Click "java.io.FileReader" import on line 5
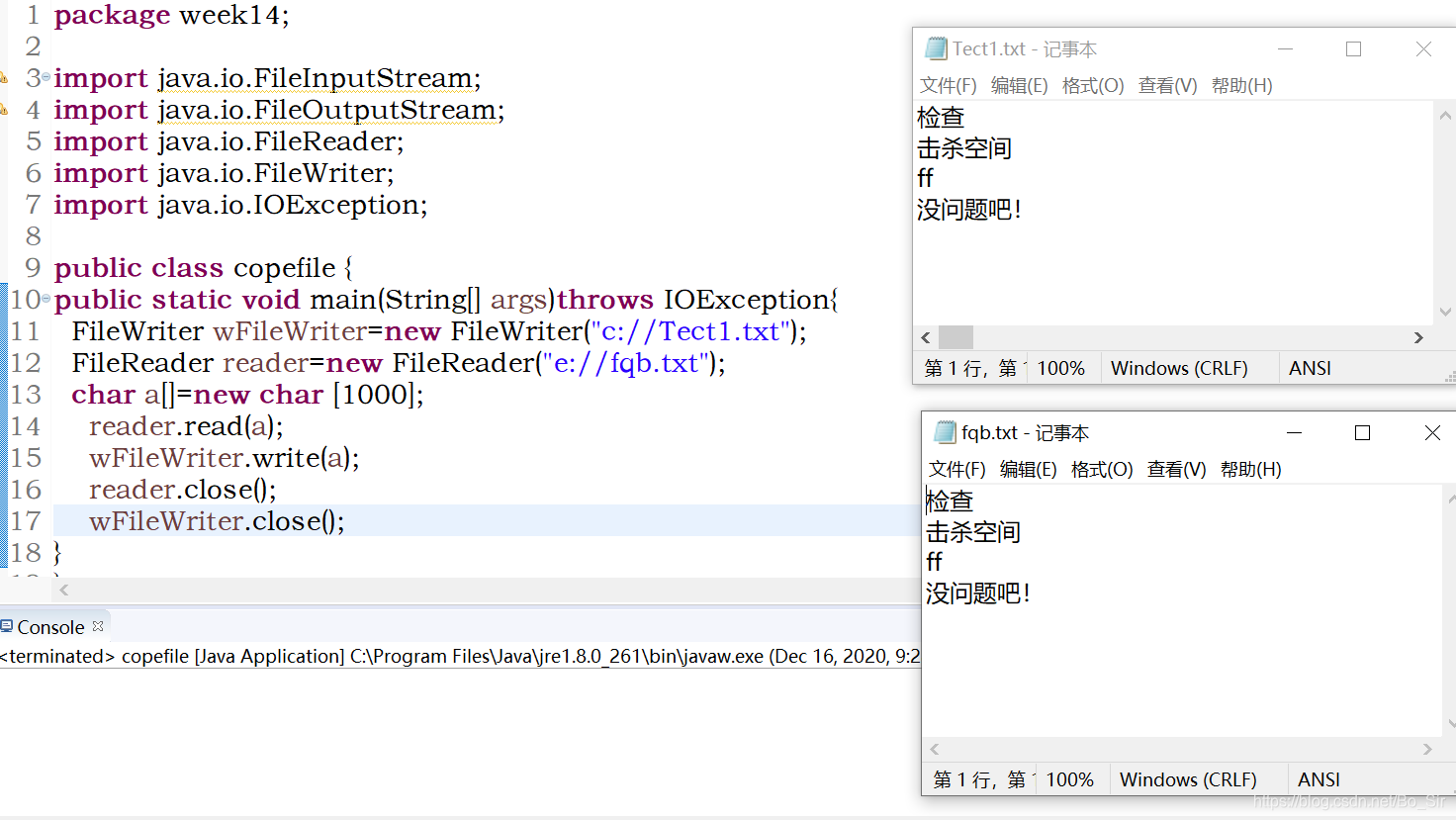This screenshot has height=820, width=1456. [277, 141]
